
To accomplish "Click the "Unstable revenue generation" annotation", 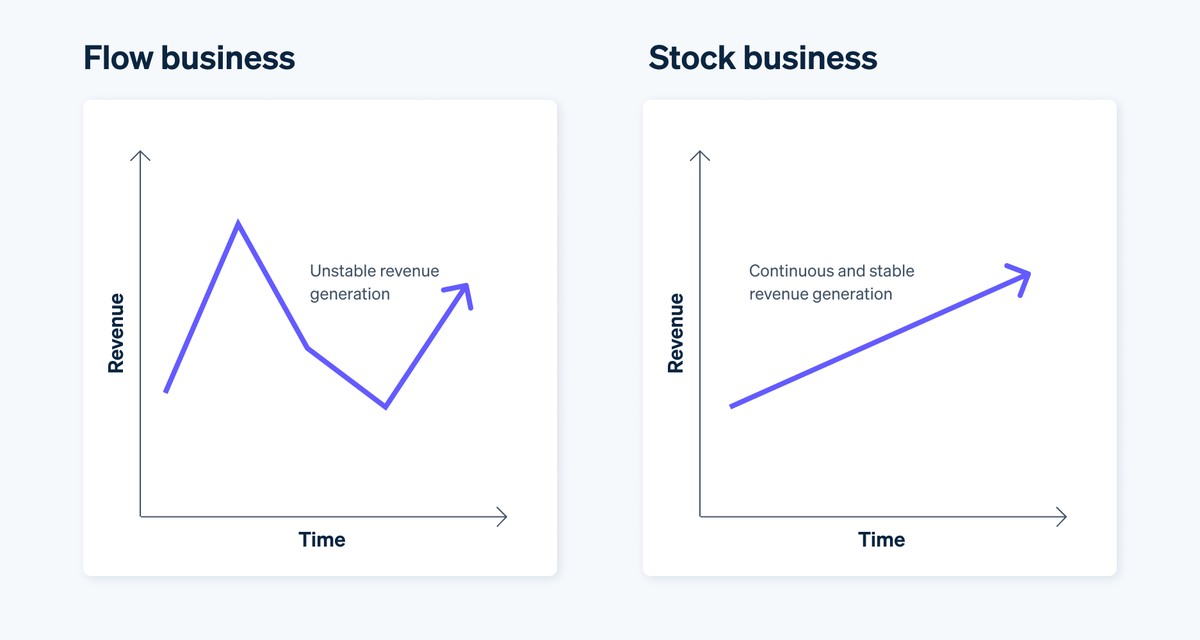I will pos(374,282).
